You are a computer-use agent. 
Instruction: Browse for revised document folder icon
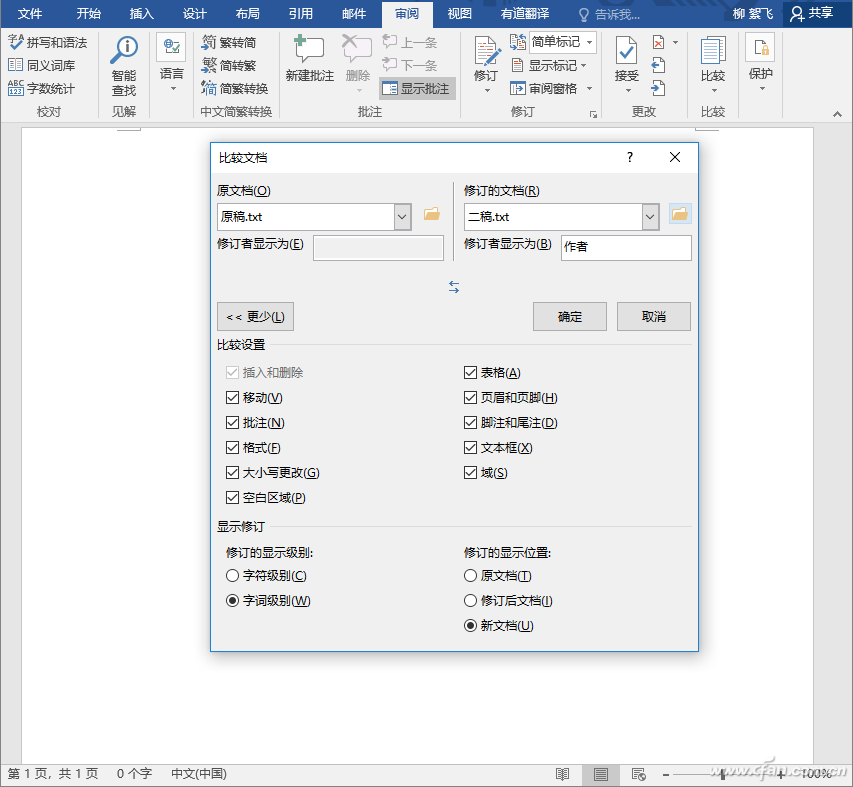pos(680,214)
